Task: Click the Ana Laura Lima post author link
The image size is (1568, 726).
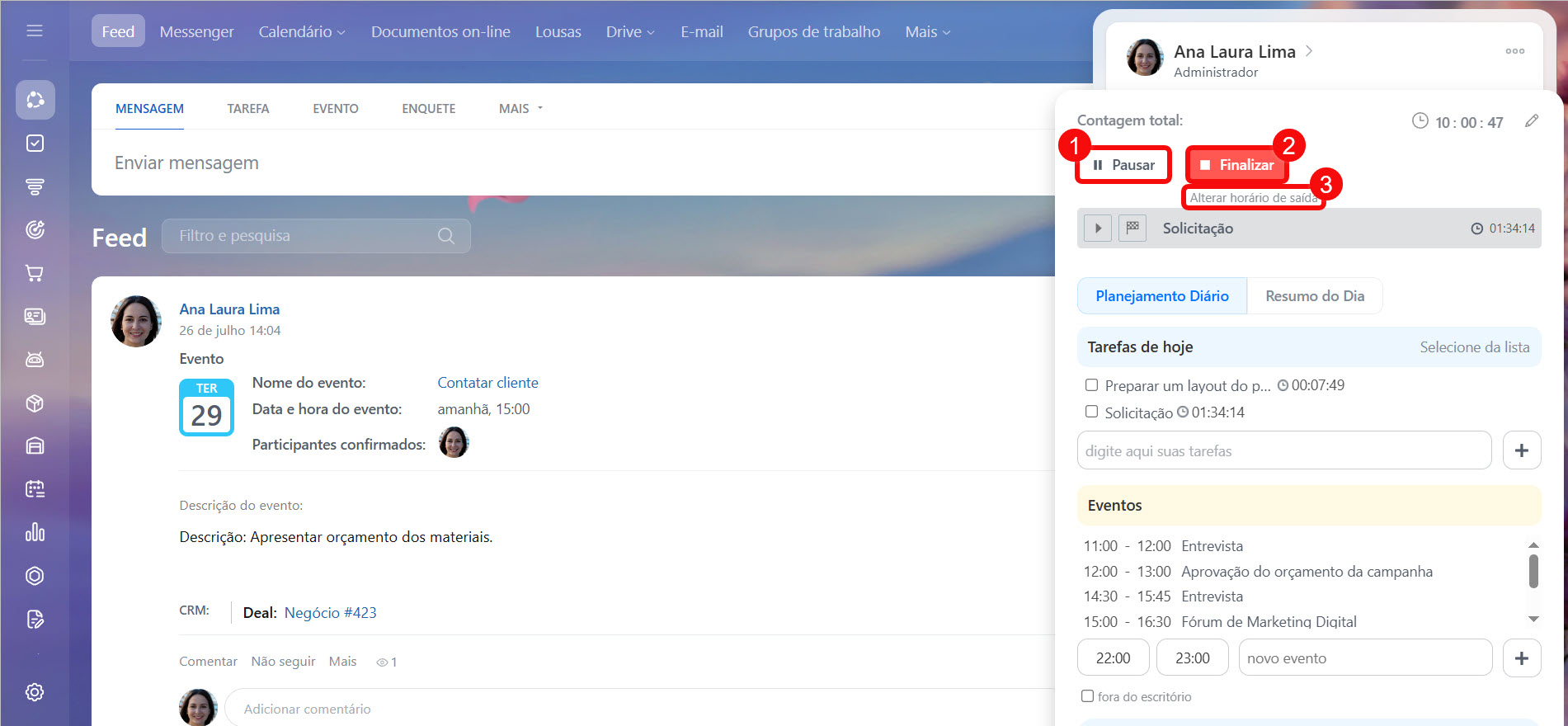Action: [229, 309]
